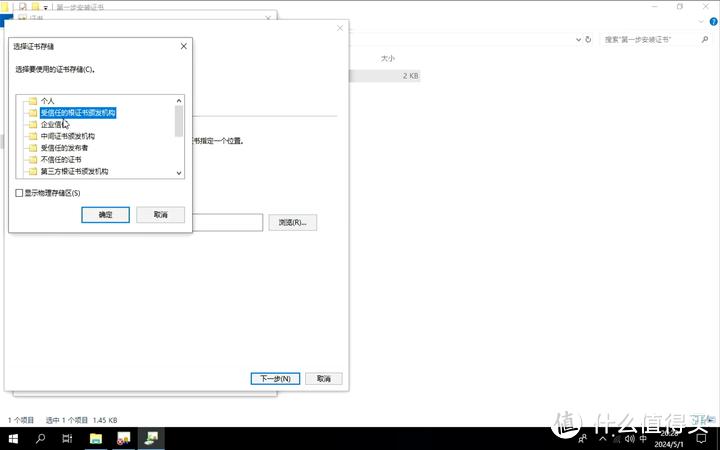
Task: Cancel the certificate import wizard
Action: [x=324, y=379]
